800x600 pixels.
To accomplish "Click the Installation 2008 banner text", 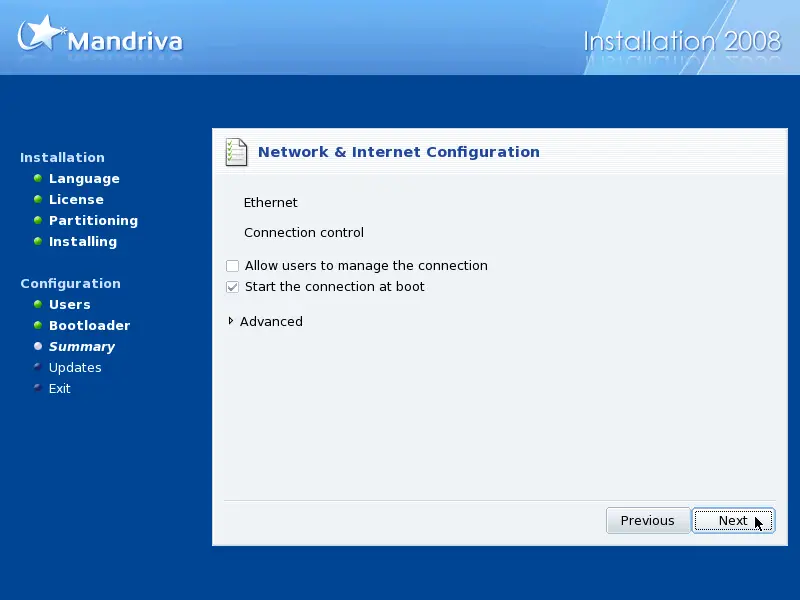I will pyautogui.click(x=682, y=41).
